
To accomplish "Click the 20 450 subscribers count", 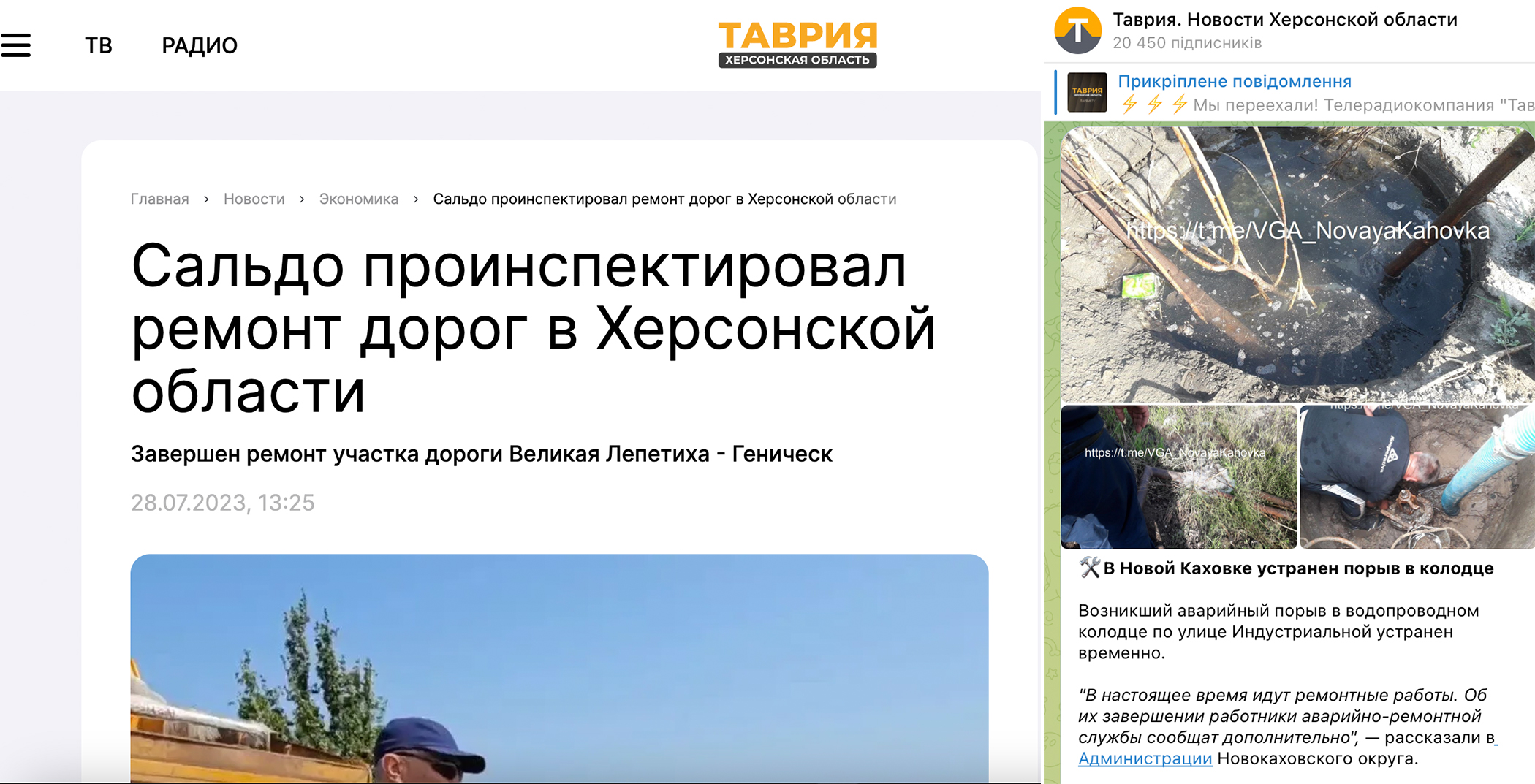I will click(1186, 43).
